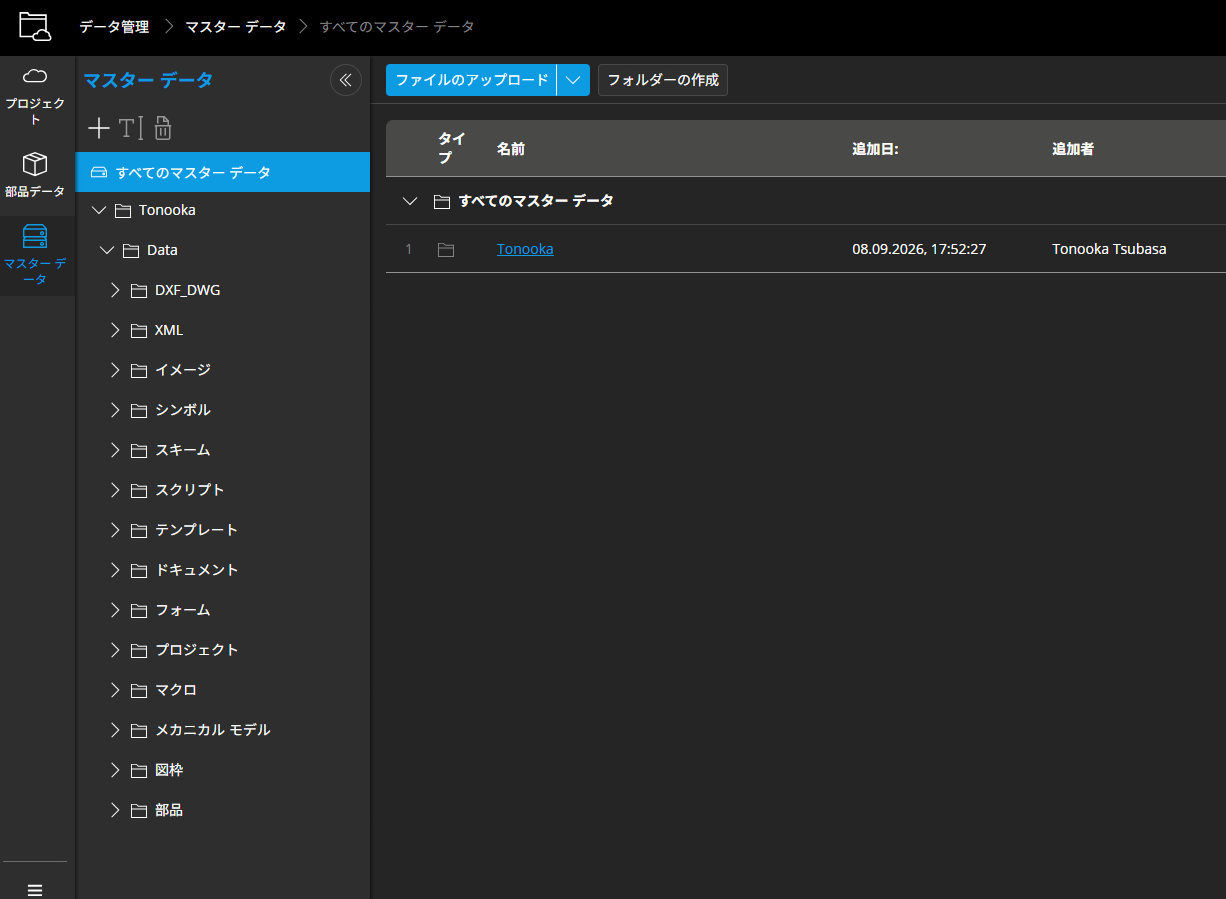1226x899 pixels.
Task: Click folder icon in Tonooka table row
Action: click(x=446, y=249)
